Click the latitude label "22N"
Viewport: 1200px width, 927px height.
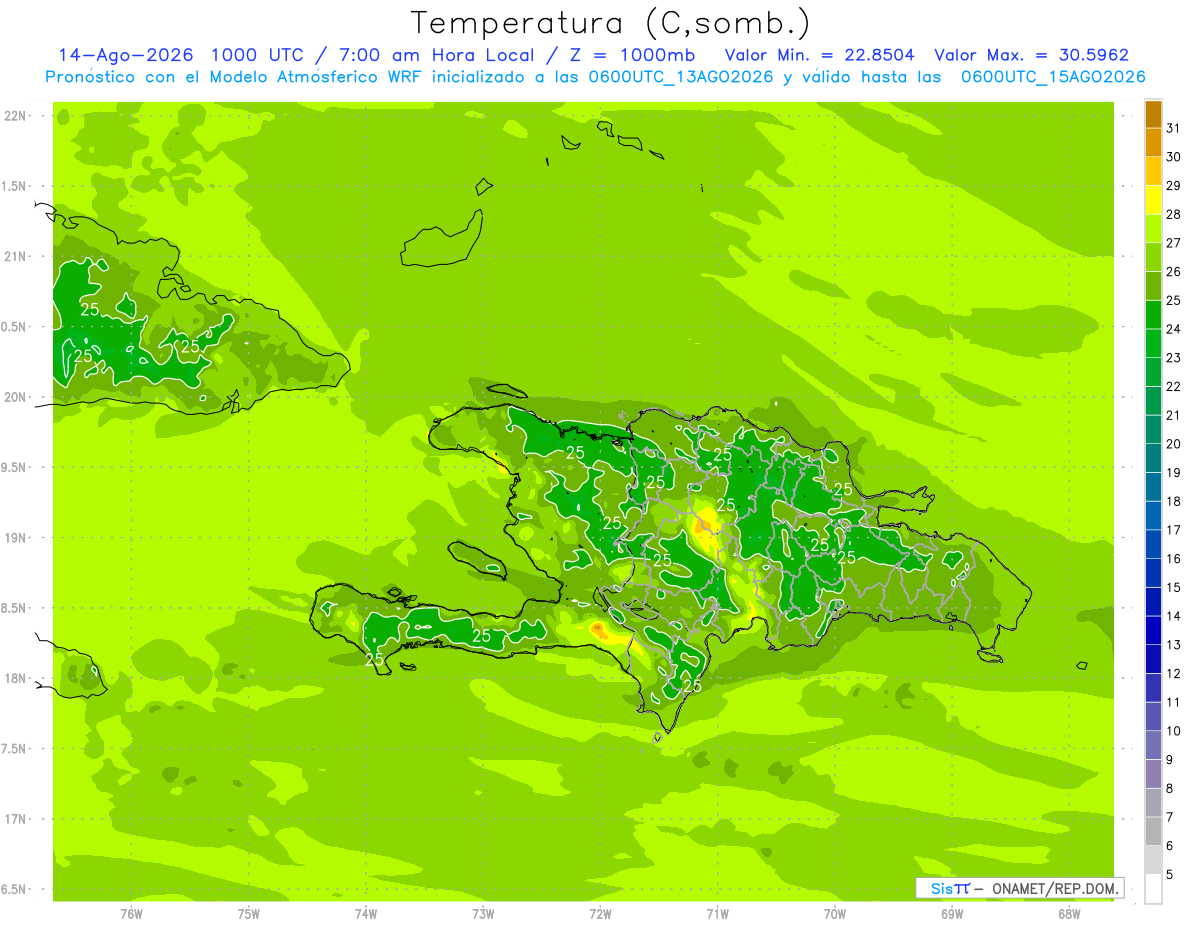[14, 115]
